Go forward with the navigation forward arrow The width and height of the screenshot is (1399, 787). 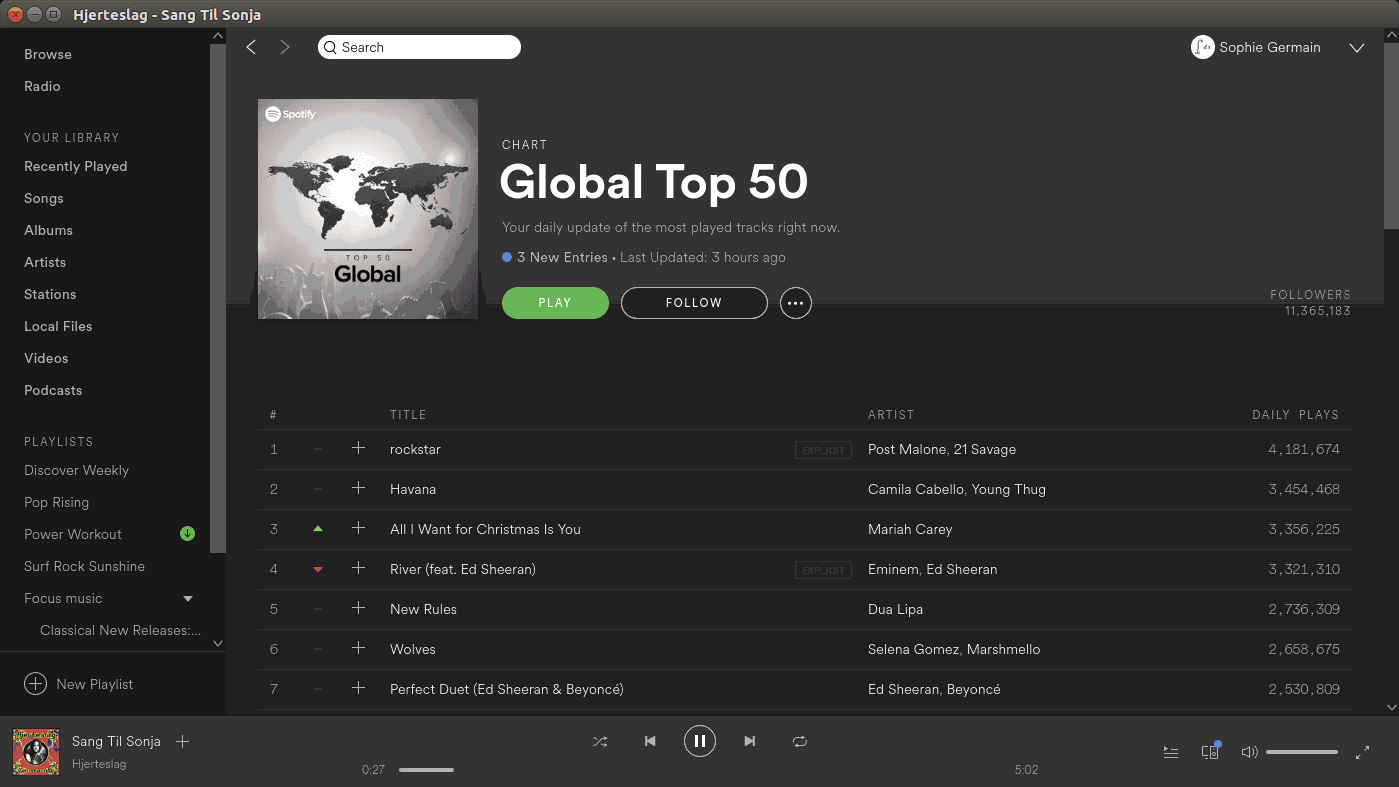pos(285,47)
